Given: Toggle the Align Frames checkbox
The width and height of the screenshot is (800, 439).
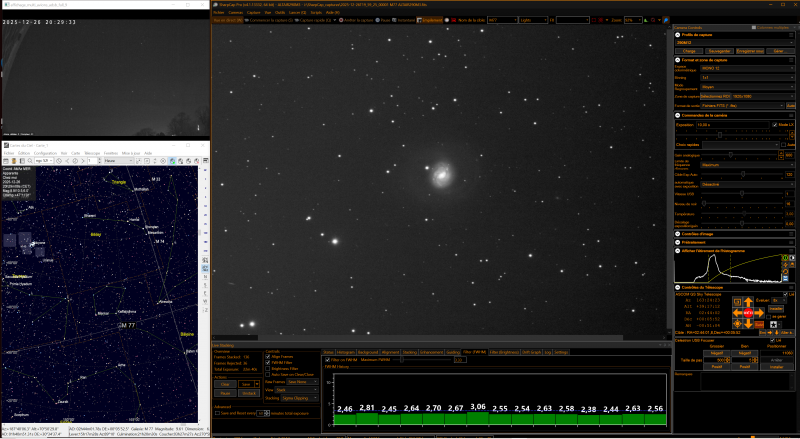Looking at the screenshot, I should pos(268,356).
